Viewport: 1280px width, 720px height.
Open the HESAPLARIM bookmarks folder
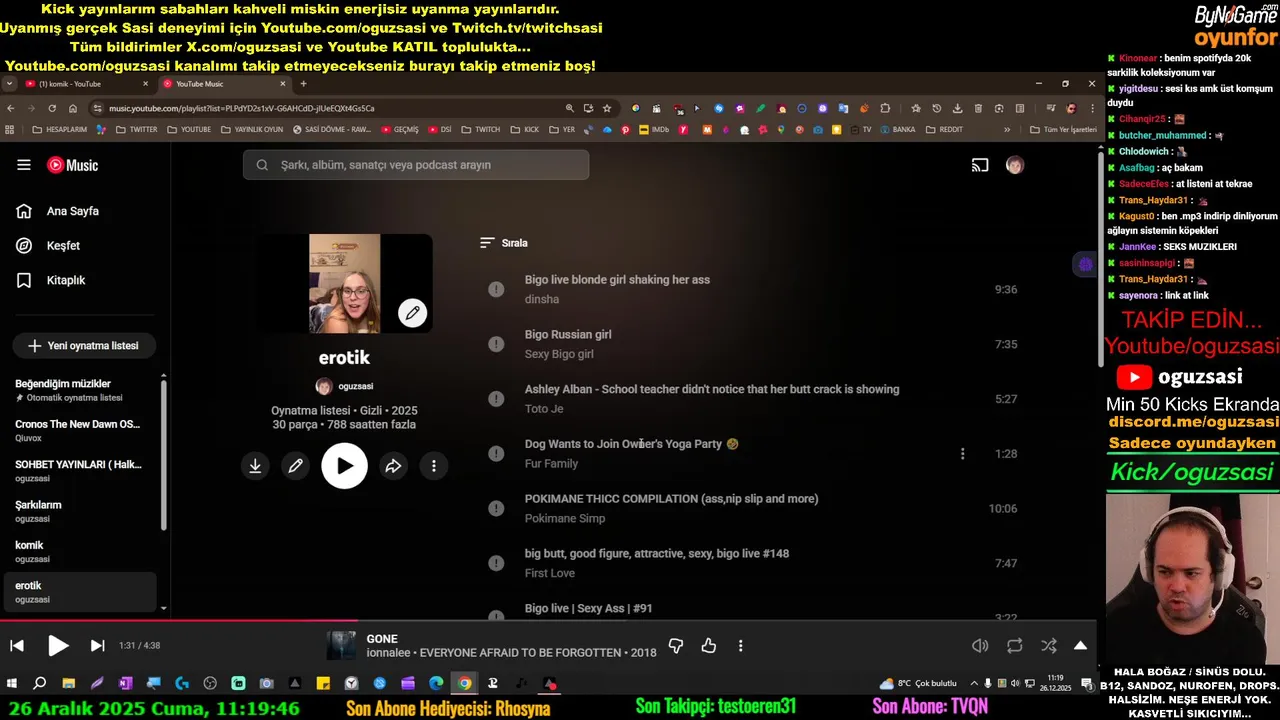click(60, 129)
